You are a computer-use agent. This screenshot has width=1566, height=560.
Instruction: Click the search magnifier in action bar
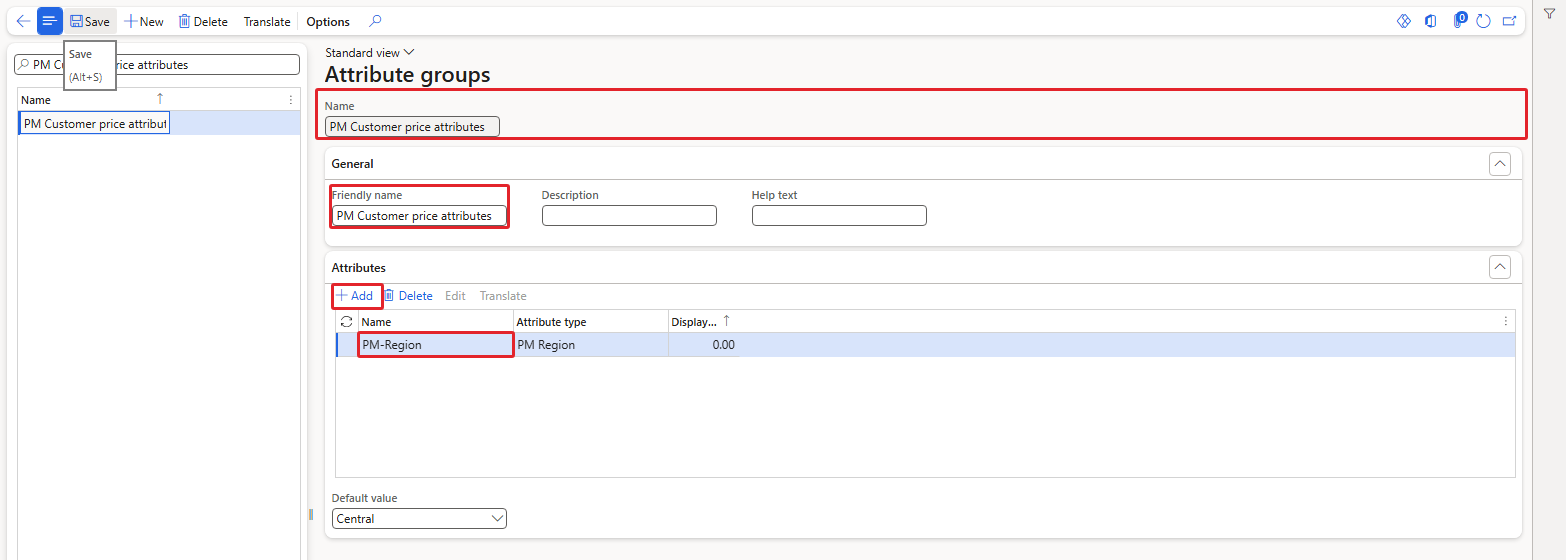375,21
